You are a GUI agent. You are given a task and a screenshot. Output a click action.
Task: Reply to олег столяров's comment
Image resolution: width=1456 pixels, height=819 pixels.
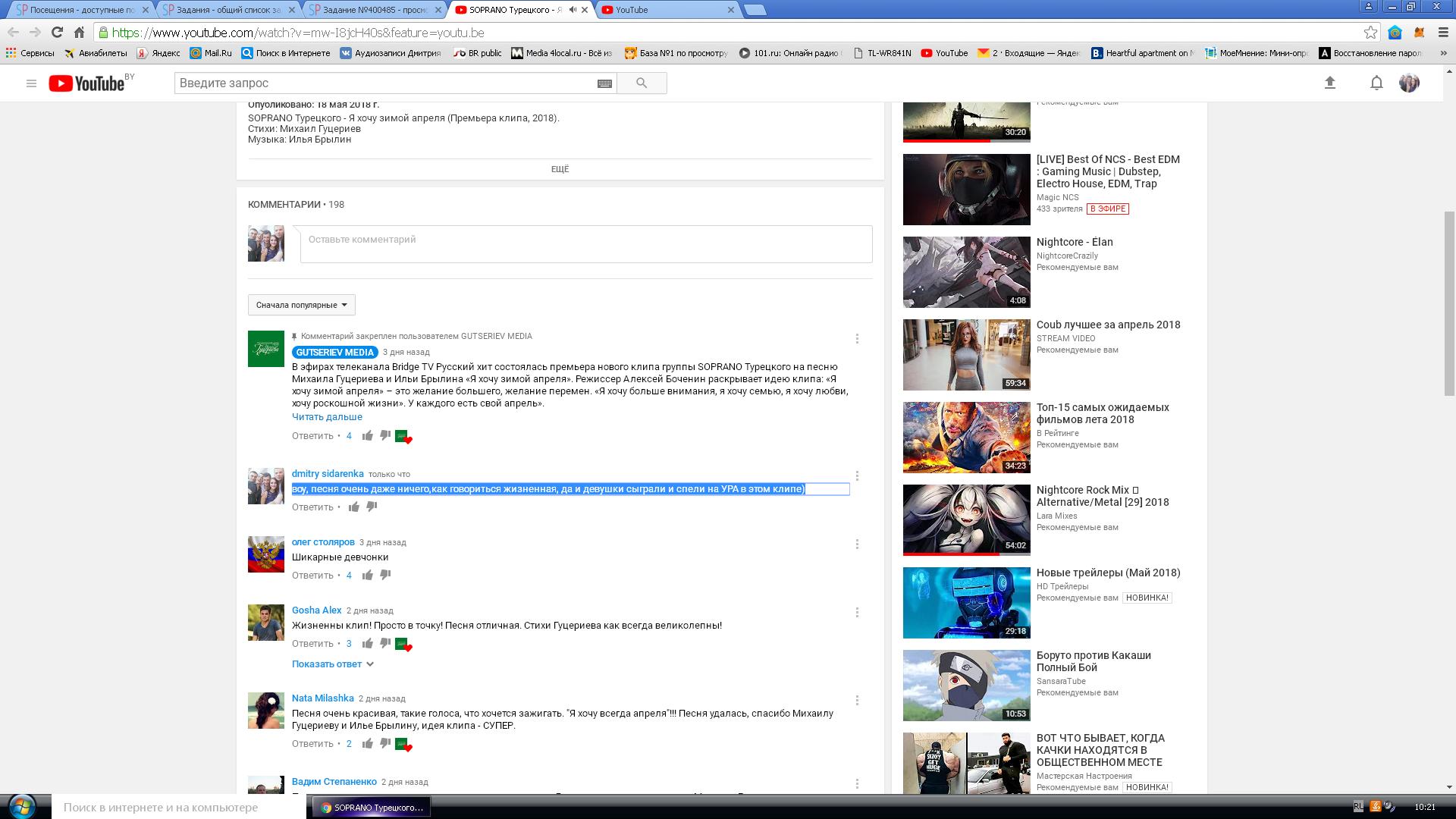312,576
